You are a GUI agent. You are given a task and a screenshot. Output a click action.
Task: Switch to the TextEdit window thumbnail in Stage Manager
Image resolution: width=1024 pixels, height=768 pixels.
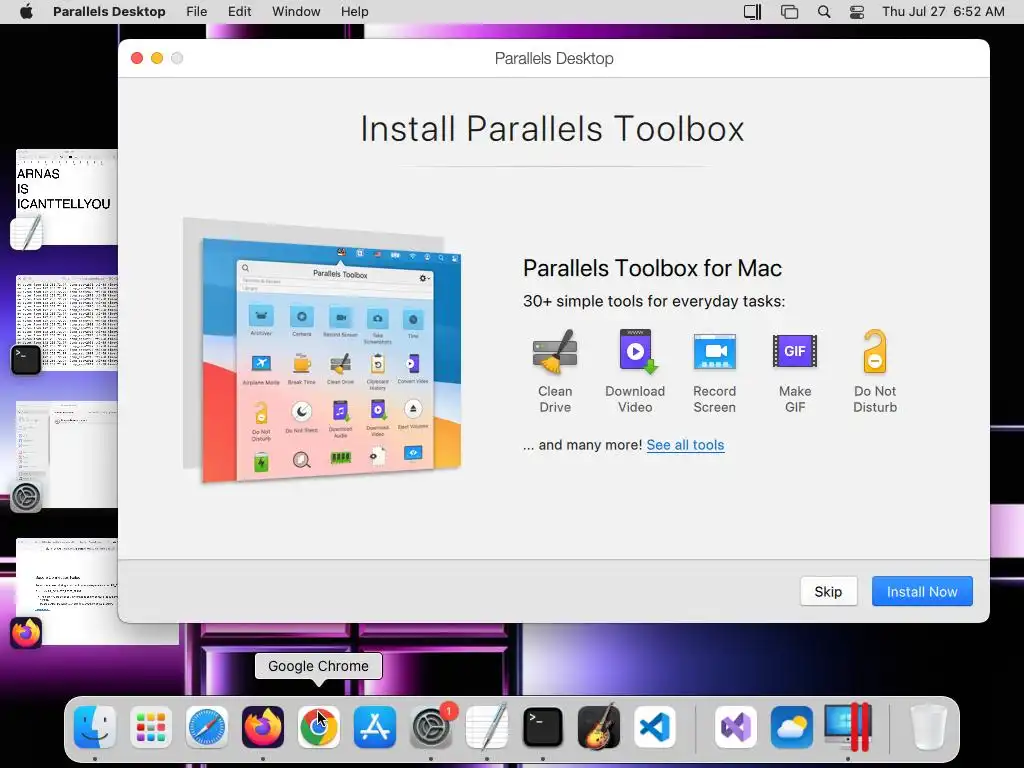[x=67, y=197]
